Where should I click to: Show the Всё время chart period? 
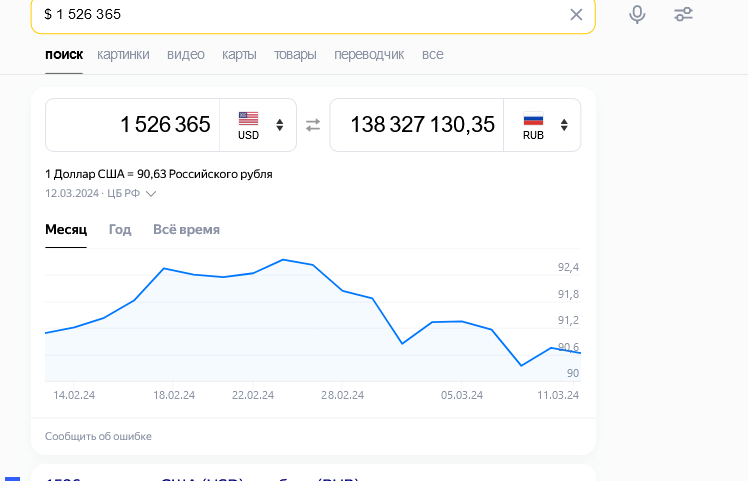(x=186, y=230)
